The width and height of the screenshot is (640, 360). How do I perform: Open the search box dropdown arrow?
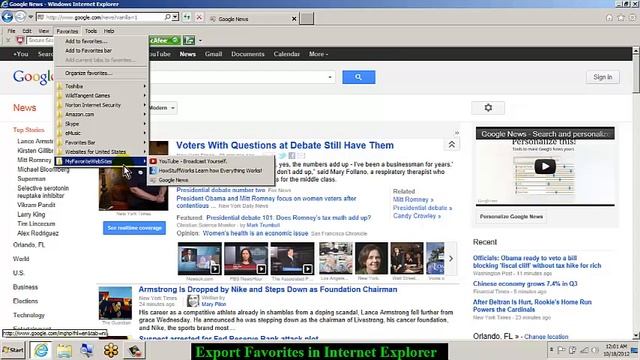pos(330,77)
